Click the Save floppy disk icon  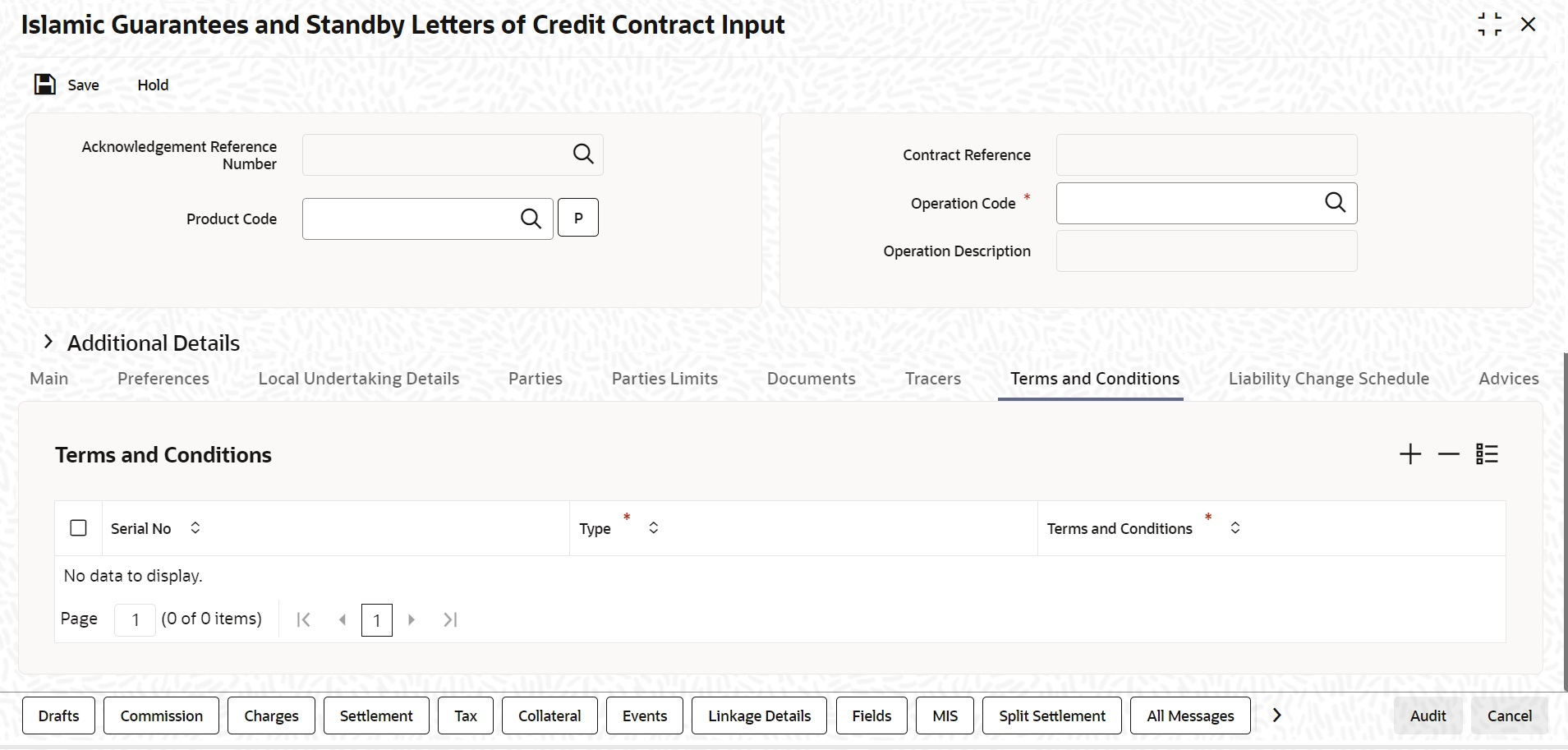pyautogui.click(x=44, y=85)
